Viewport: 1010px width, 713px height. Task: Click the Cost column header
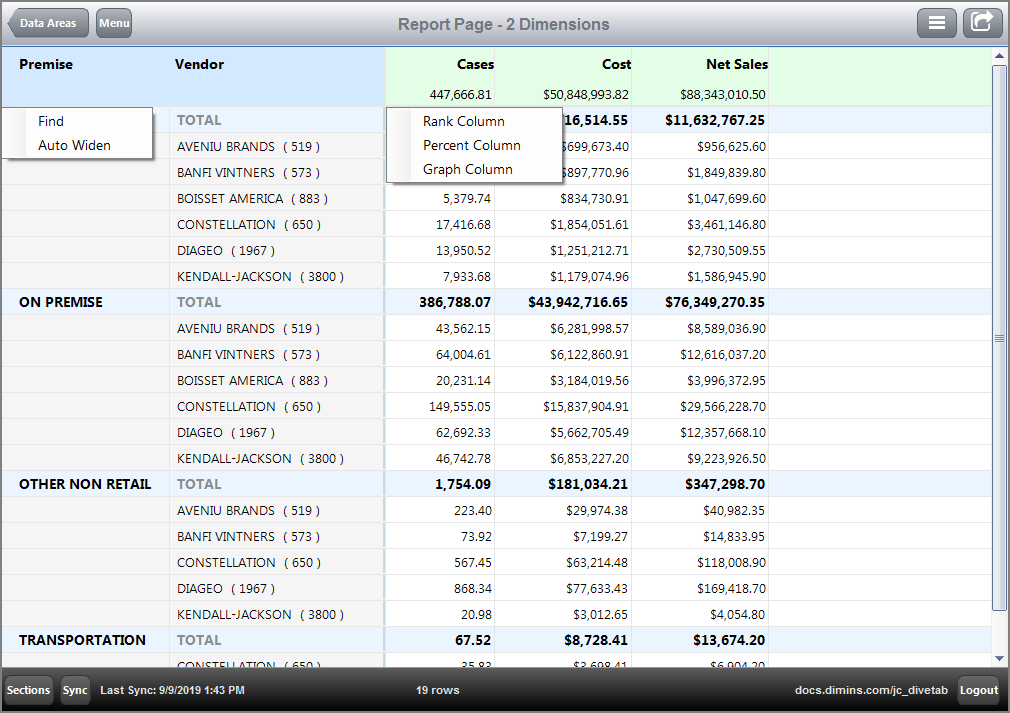pyautogui.click(x=616, y=64)
